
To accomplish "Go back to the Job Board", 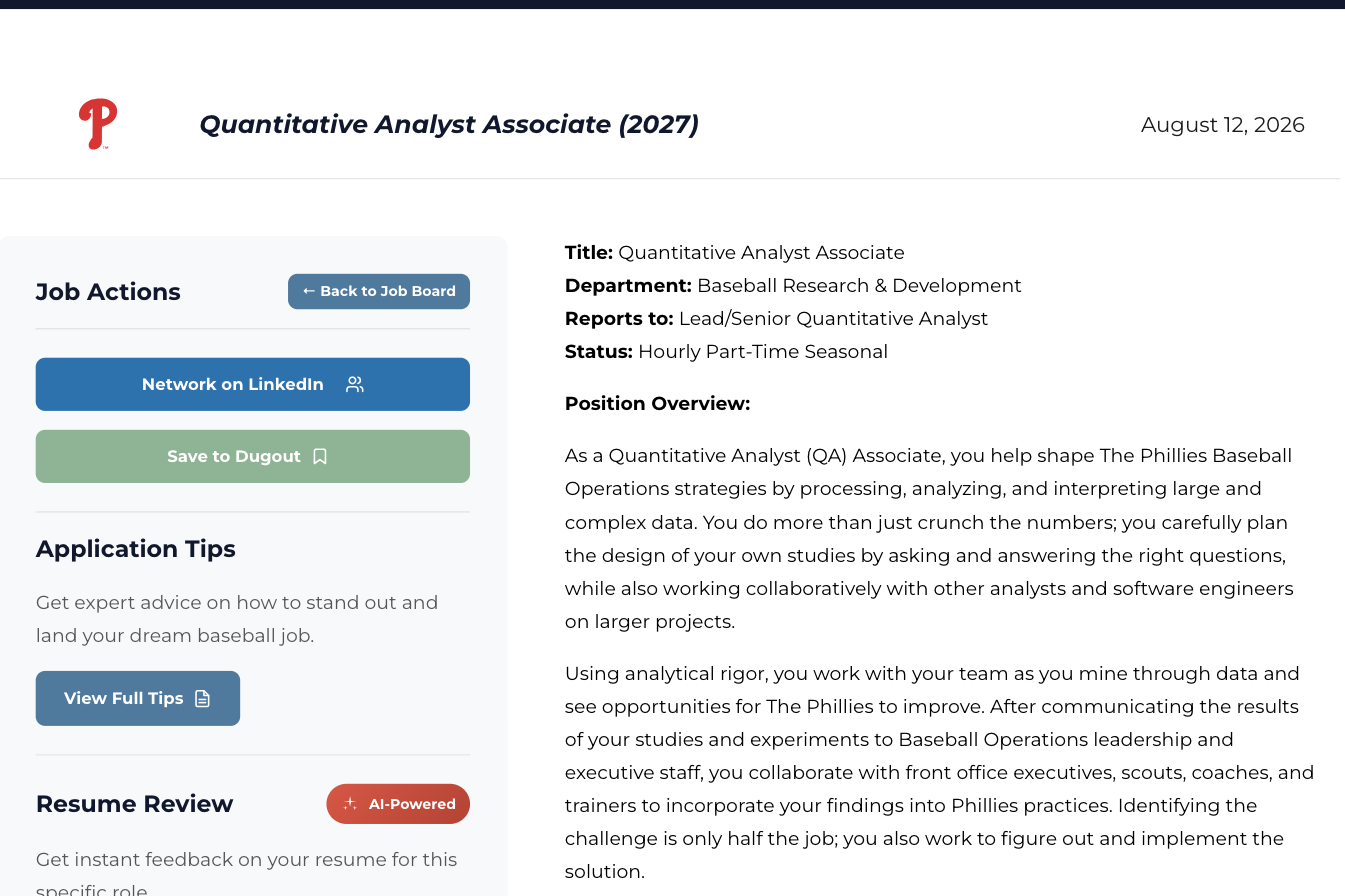I will [379, 291].
